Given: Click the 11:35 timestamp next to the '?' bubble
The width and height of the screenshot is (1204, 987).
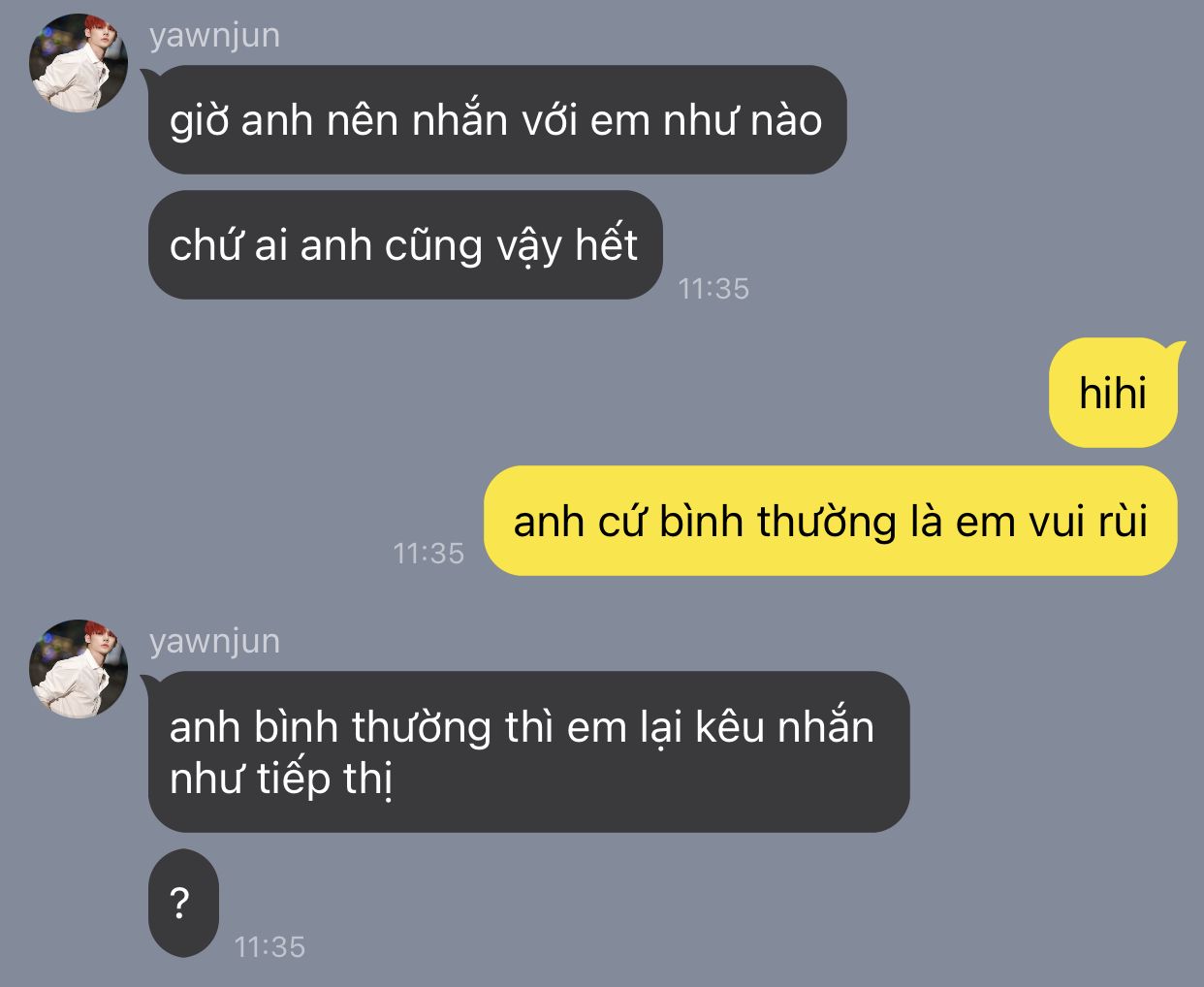Looking at the screenshot, I should click(269, 946).
